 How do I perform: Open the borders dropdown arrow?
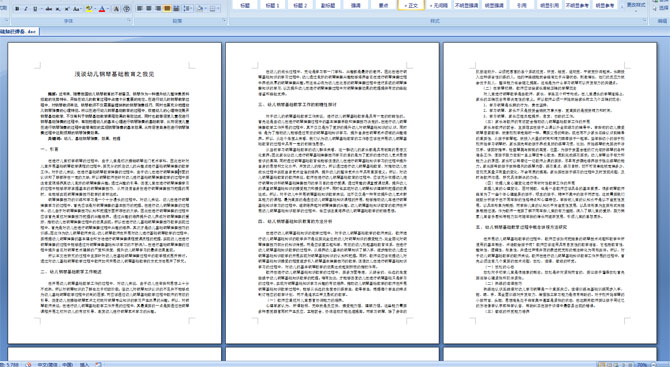pos(218,9)
